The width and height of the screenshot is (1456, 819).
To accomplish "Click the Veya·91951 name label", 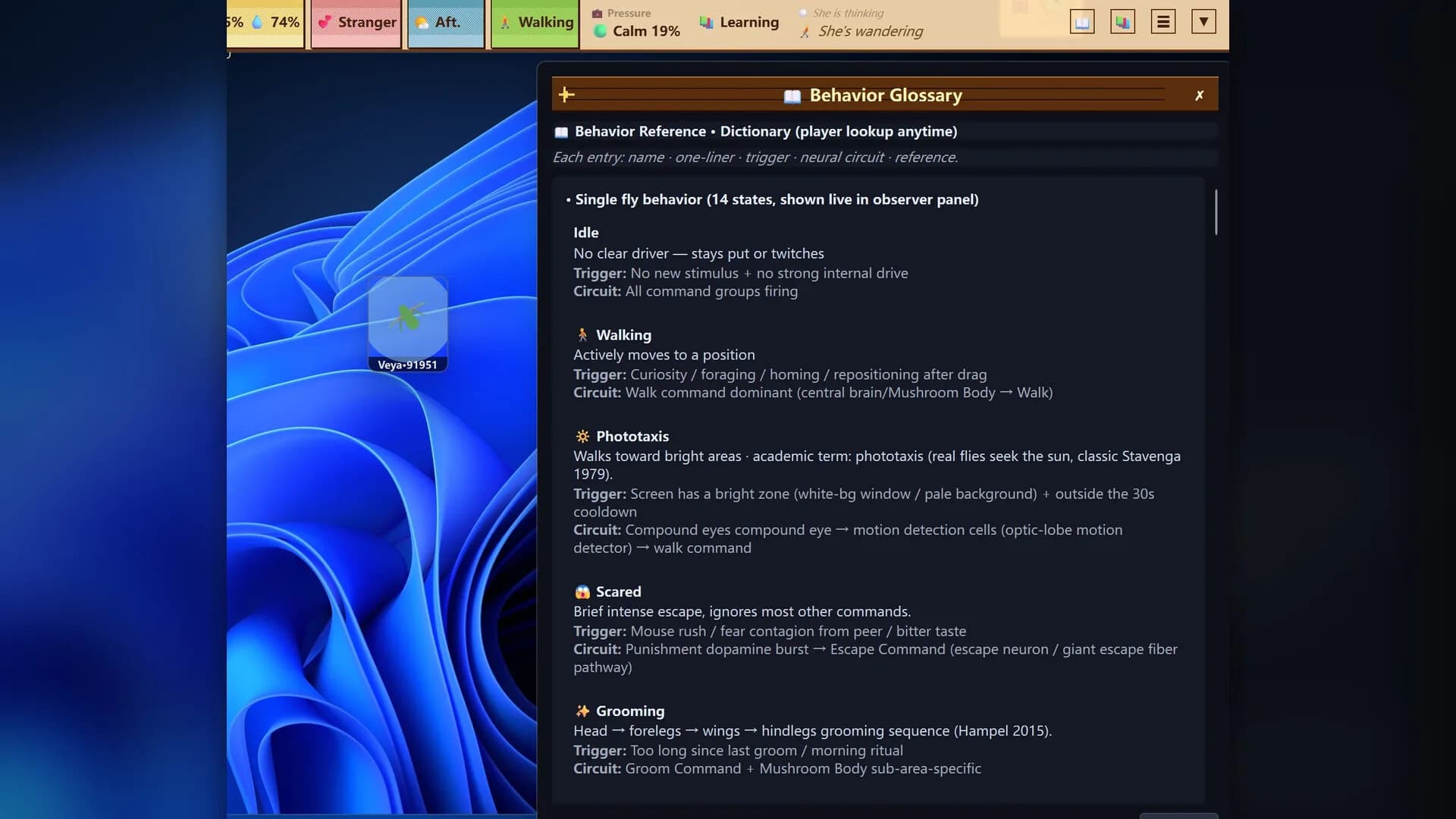I will pyautogui.click(x=407, y=365).
